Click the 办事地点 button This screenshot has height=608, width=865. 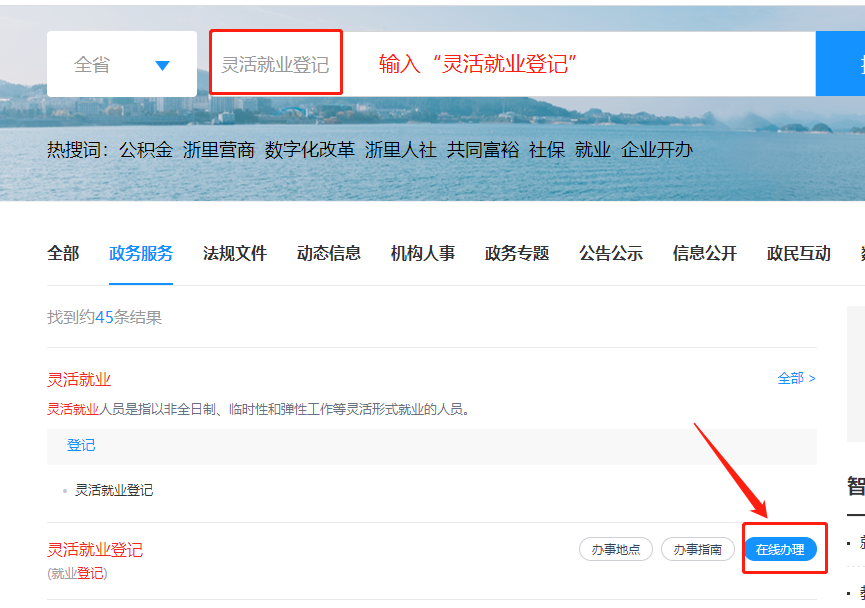616,549
